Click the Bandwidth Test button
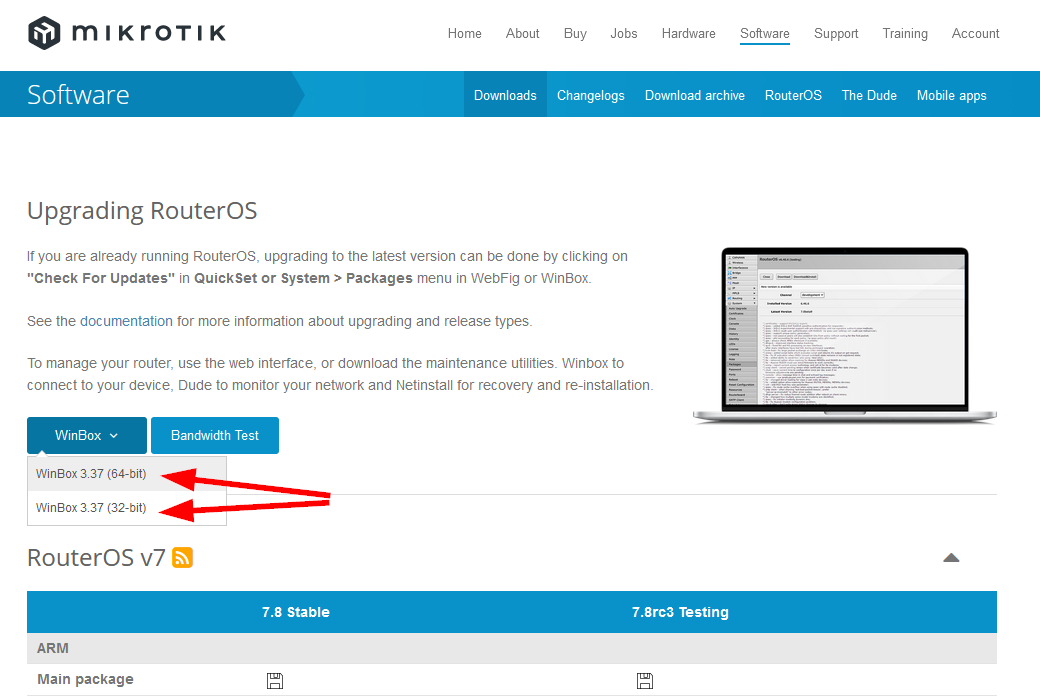 pyautogui.click(x=215, y=435)
